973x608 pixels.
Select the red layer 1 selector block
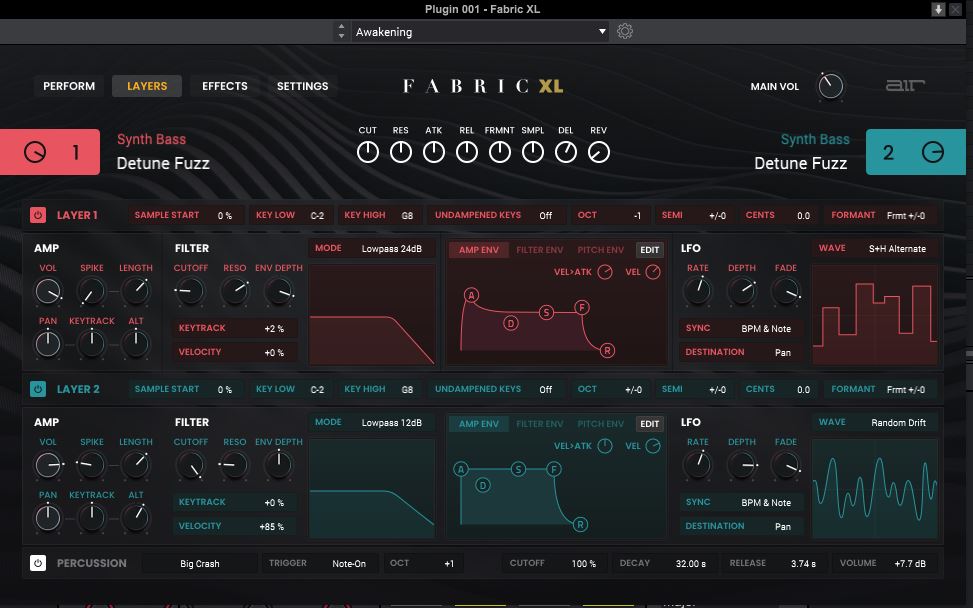point(50,152)
